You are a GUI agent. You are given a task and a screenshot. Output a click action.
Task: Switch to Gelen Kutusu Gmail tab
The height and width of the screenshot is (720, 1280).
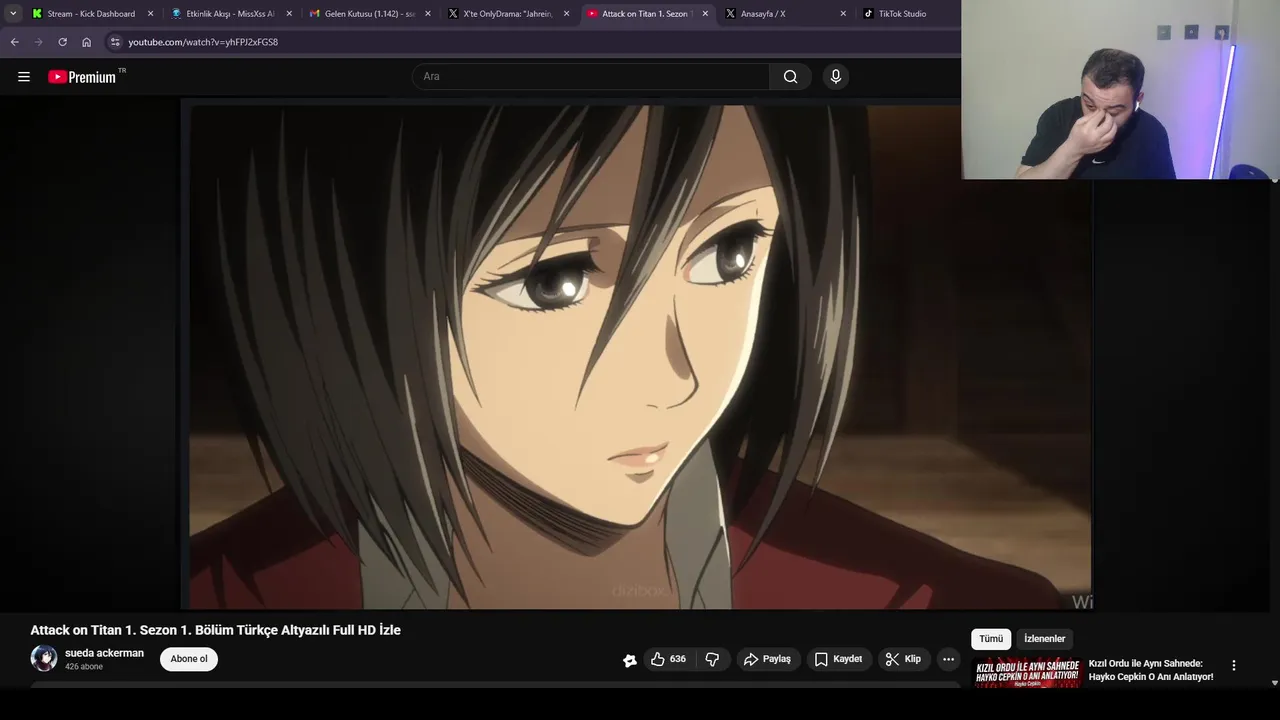coord(368,14)
